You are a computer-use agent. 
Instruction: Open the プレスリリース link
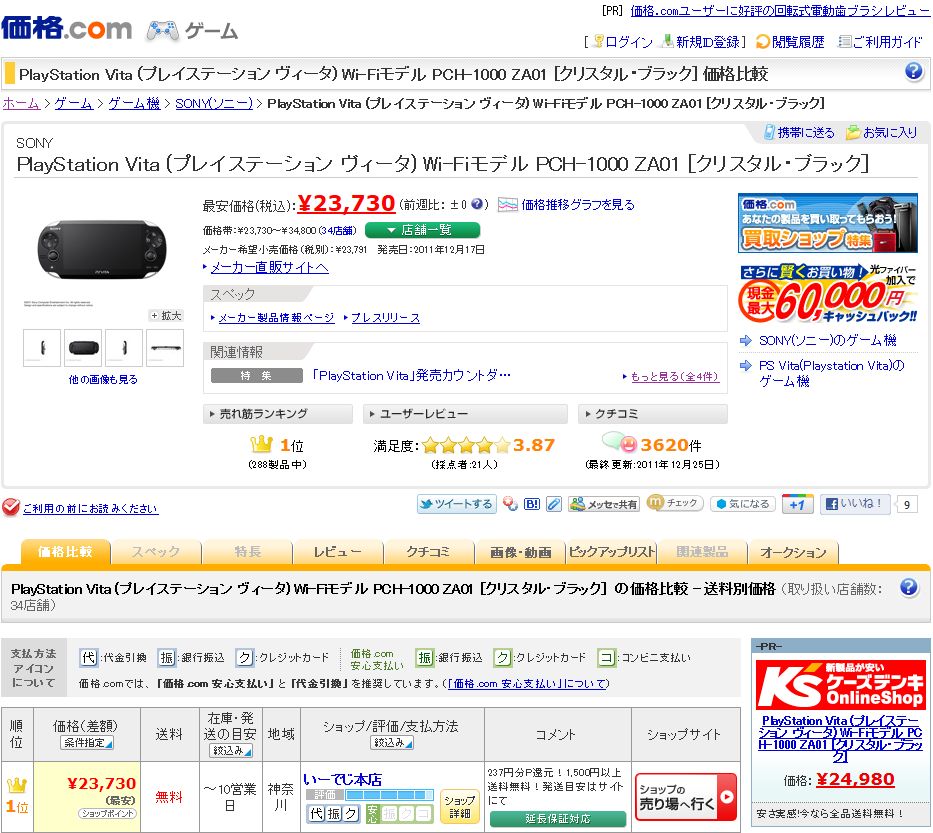click(x=386, y=318)
